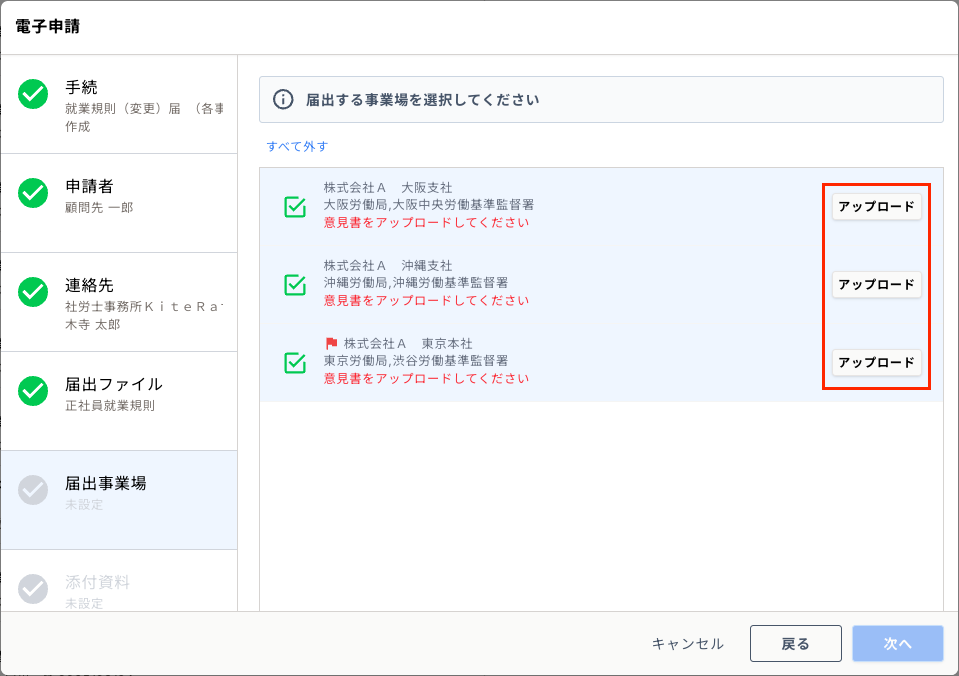Uncheck the 東京本社 checkbox

pyautogui.click(x=295, y=362)
